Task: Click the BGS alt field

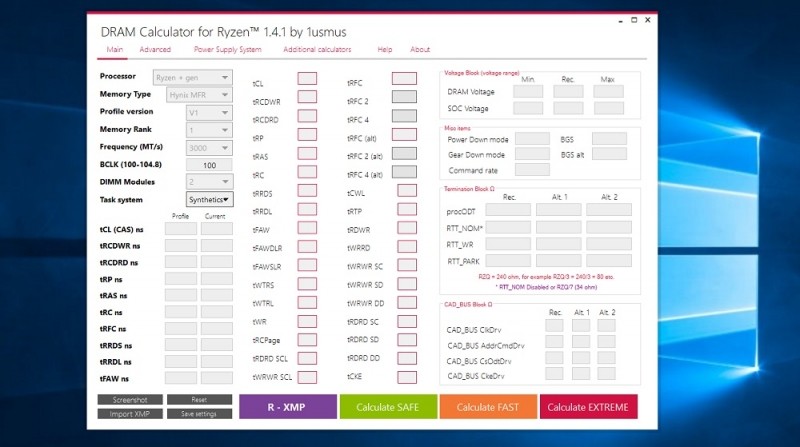Action: (x=609, y=154)
